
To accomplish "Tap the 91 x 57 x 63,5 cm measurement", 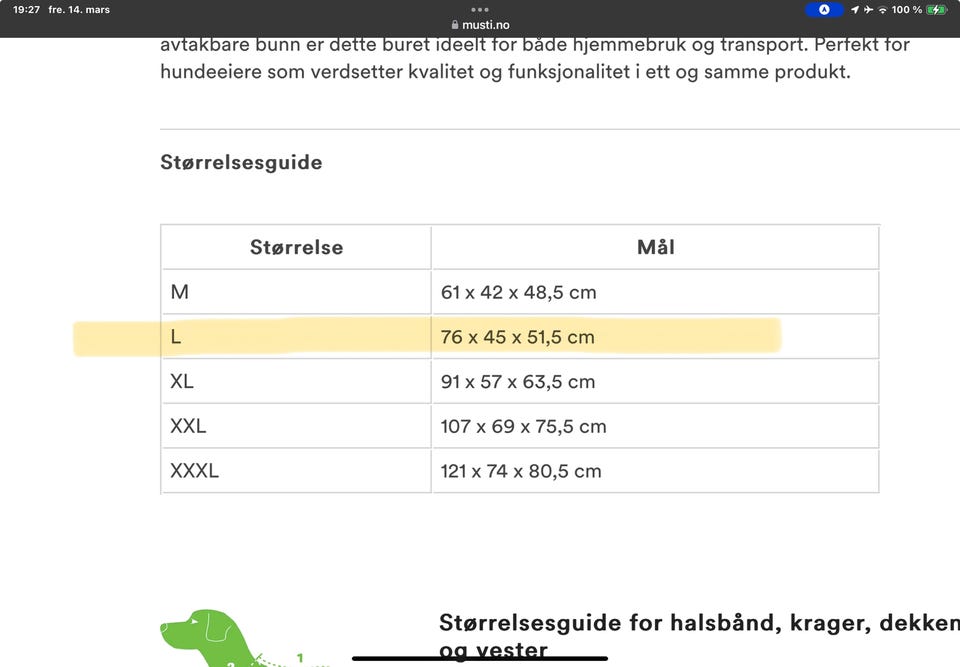I will [x=518, y=382].
